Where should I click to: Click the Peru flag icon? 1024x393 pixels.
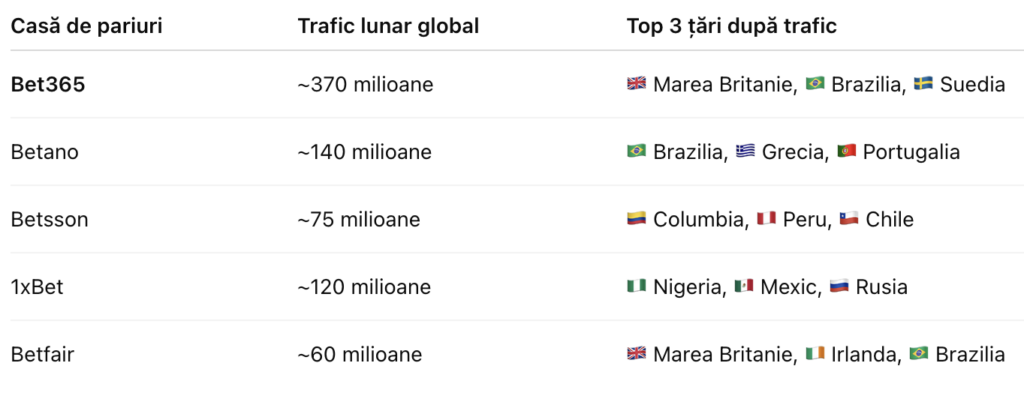click(766, 219)
